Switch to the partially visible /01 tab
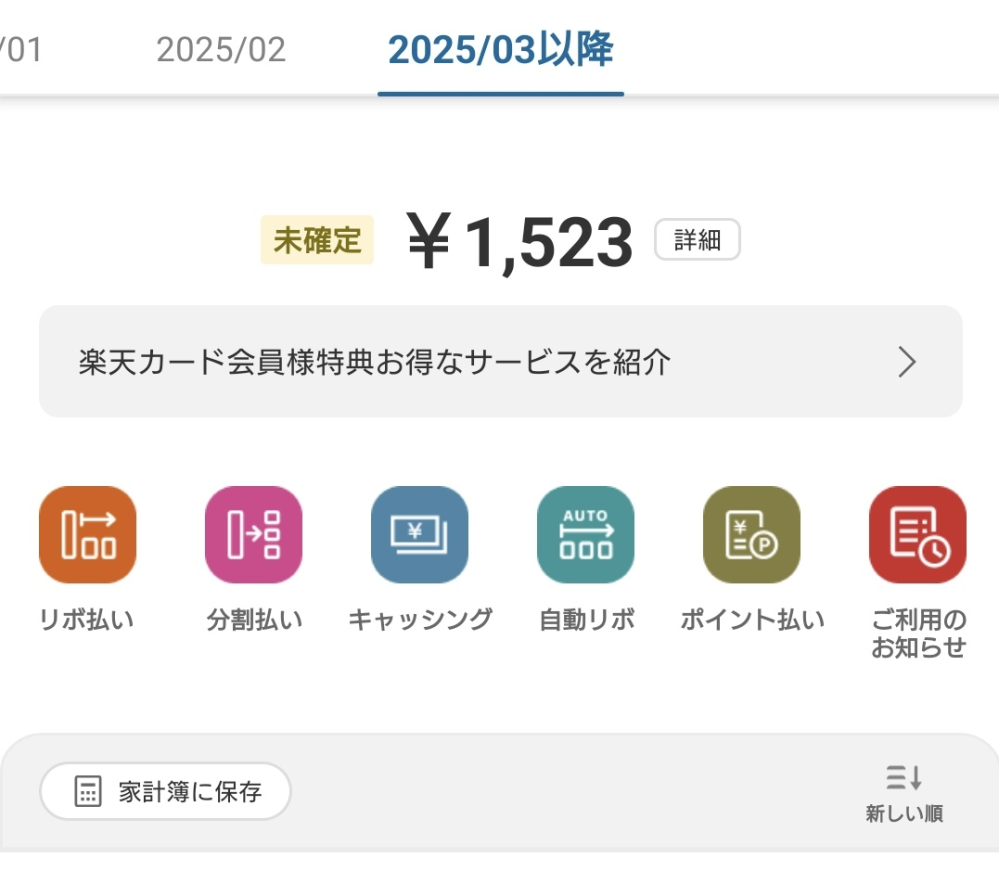 tap(21, 50)
